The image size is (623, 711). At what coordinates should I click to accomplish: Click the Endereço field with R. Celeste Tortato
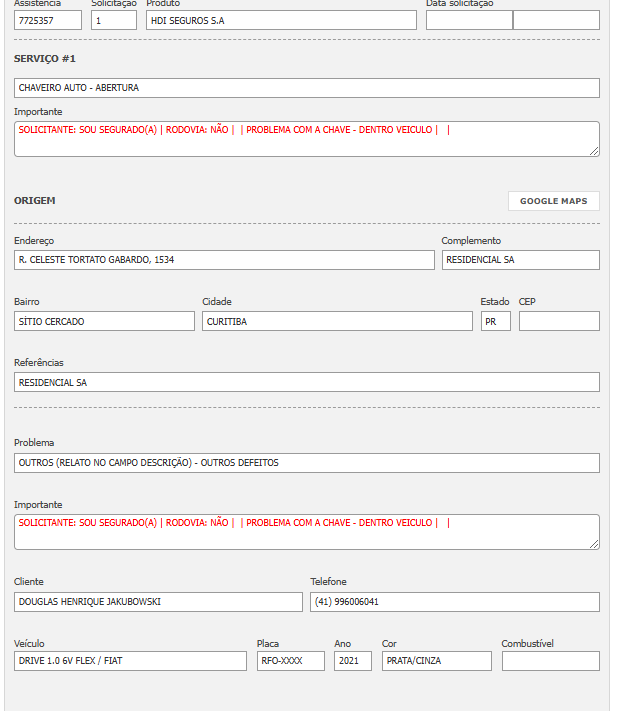point(224,260)
